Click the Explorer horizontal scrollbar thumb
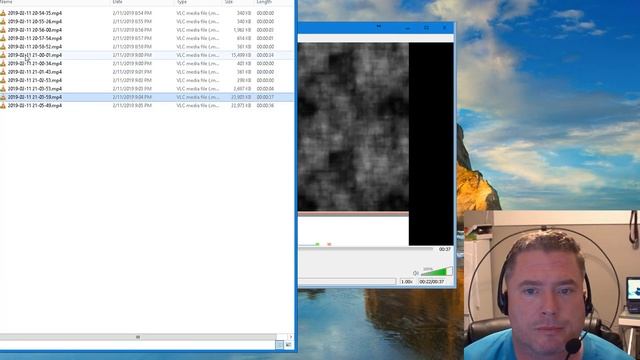Screen dimensions: 640x360 tap(138, 337)
